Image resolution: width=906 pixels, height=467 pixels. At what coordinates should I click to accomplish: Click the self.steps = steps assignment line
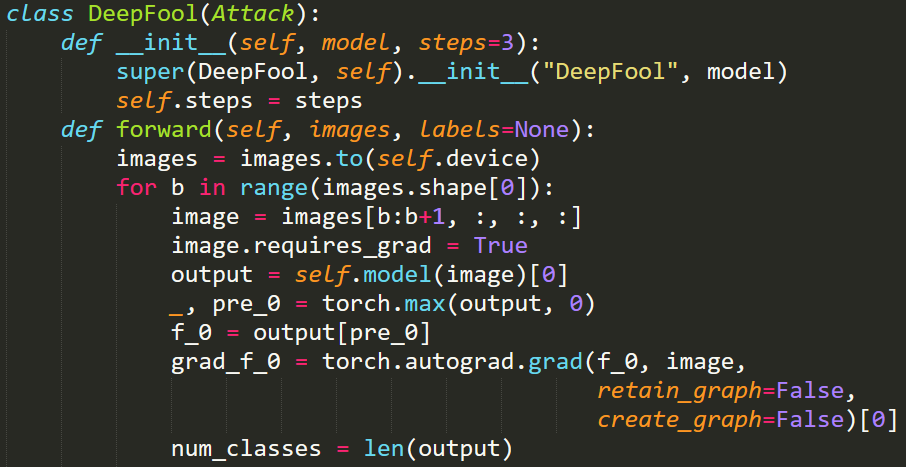pos(239,101)
